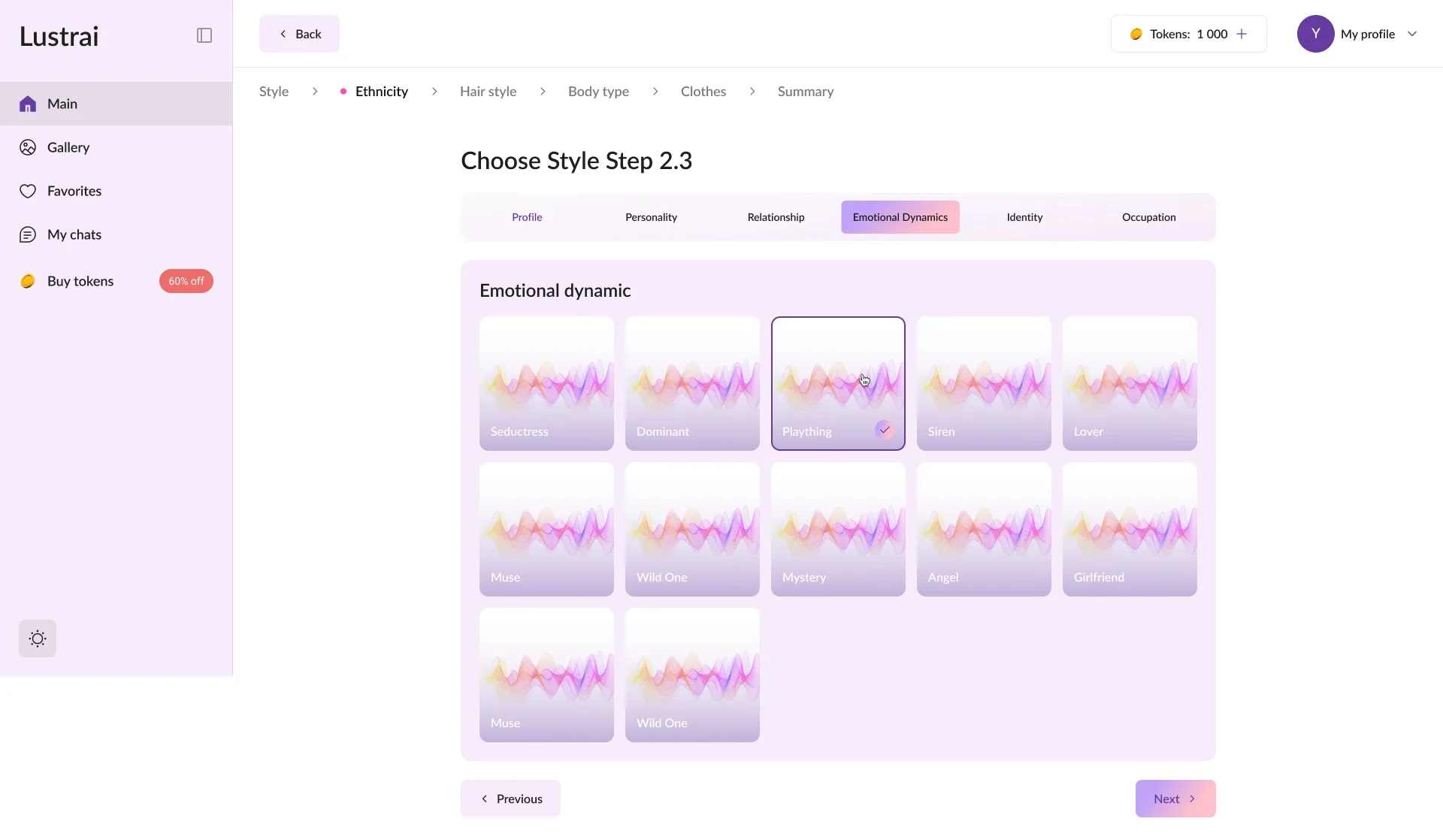
Task: Click the chevron after Style breadcrumb
Action: point(315,92)
